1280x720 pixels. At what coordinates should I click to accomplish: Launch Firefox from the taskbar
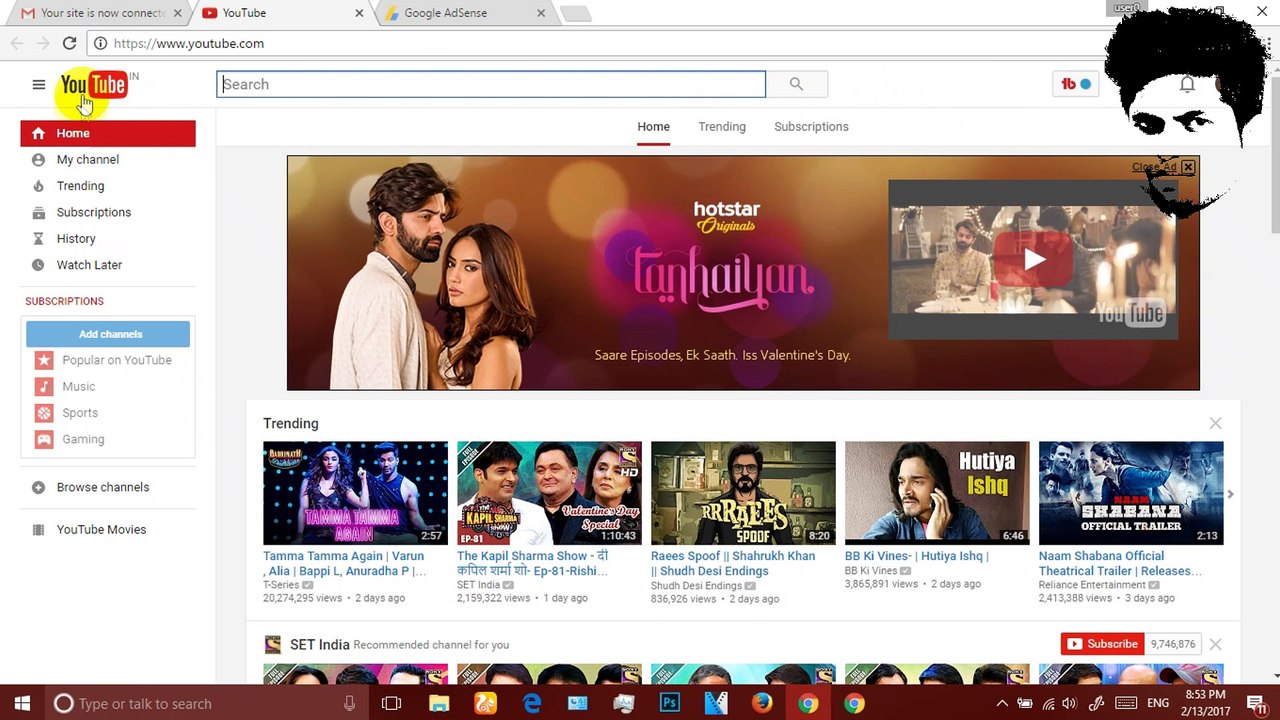(x=762, y=704)
